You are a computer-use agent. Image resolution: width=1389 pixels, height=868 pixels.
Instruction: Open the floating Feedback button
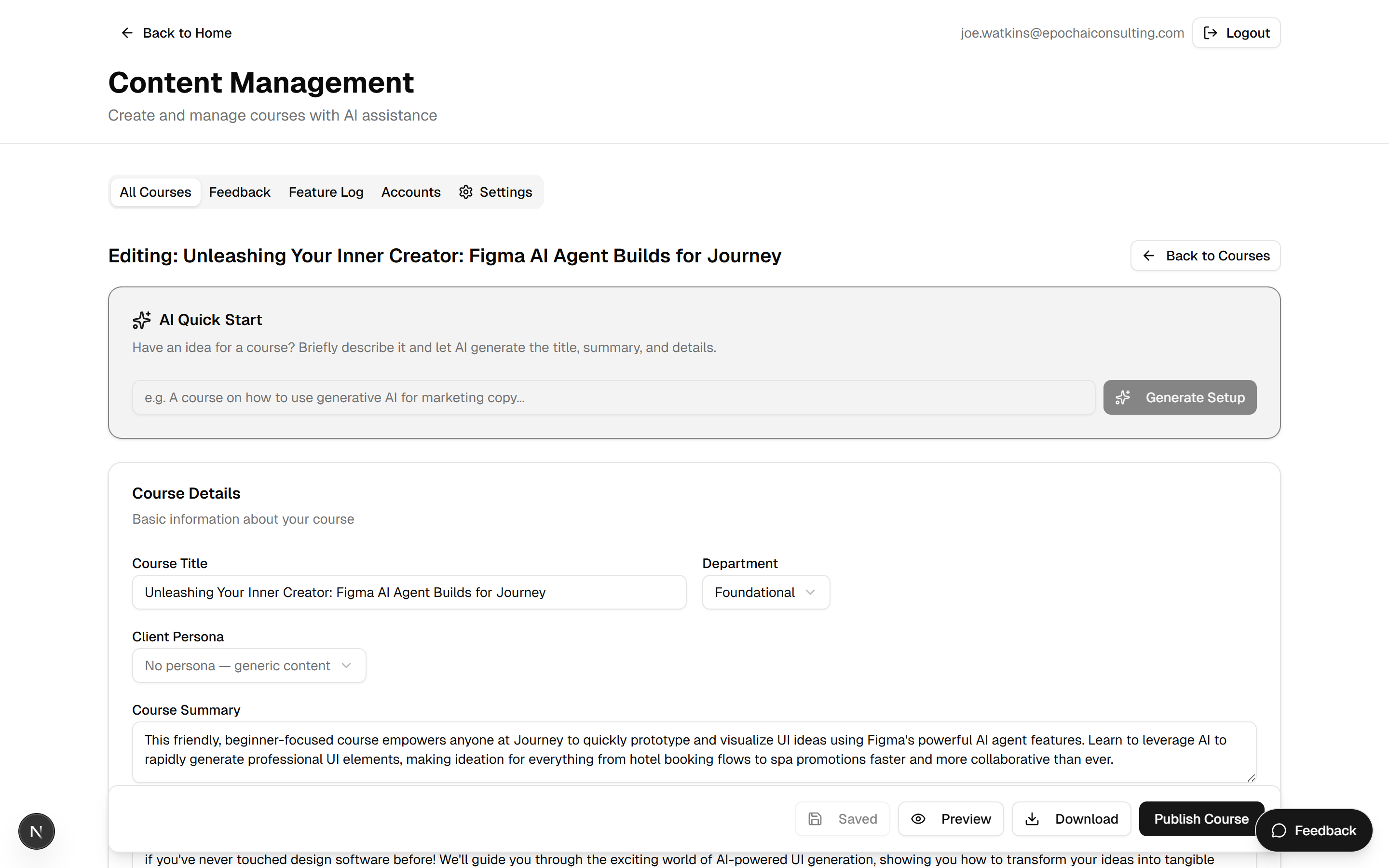1314,831
